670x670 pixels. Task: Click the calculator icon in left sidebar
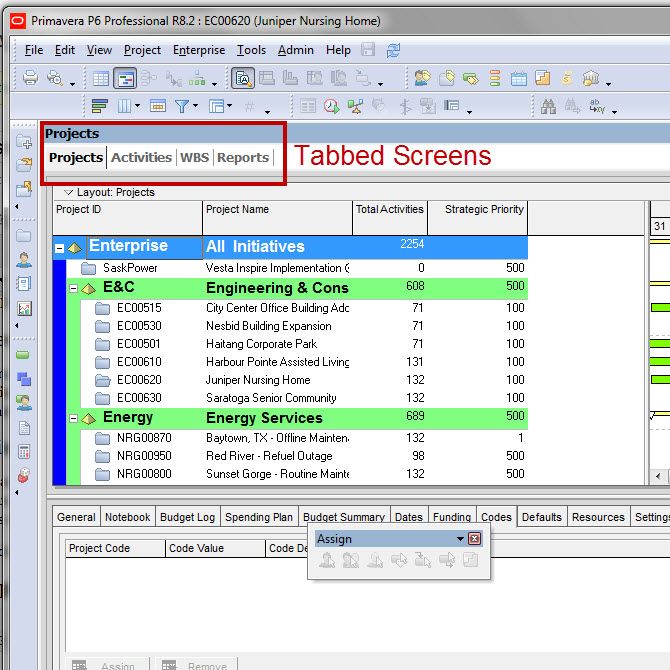pos(24,451)
